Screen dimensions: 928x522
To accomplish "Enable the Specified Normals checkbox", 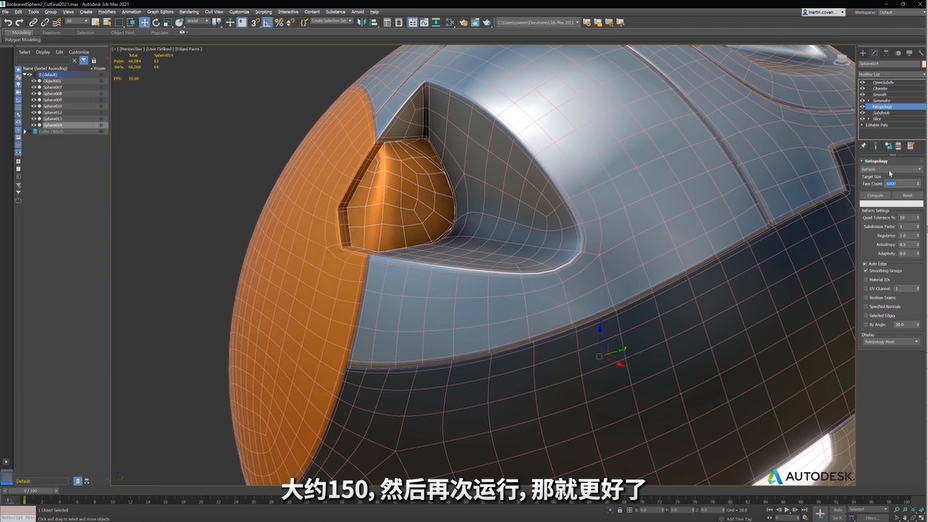I will click(x=865, y=307).
